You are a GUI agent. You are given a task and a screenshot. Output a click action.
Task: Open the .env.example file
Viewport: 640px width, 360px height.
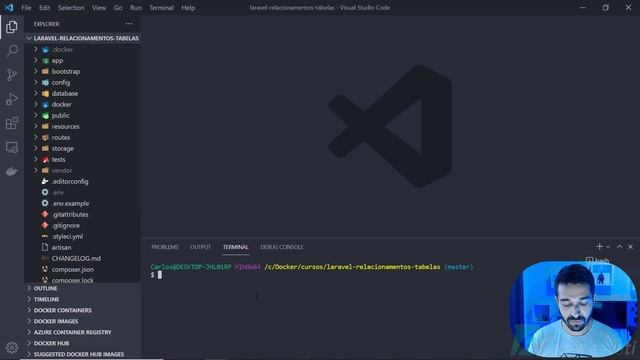pos(82,203)
